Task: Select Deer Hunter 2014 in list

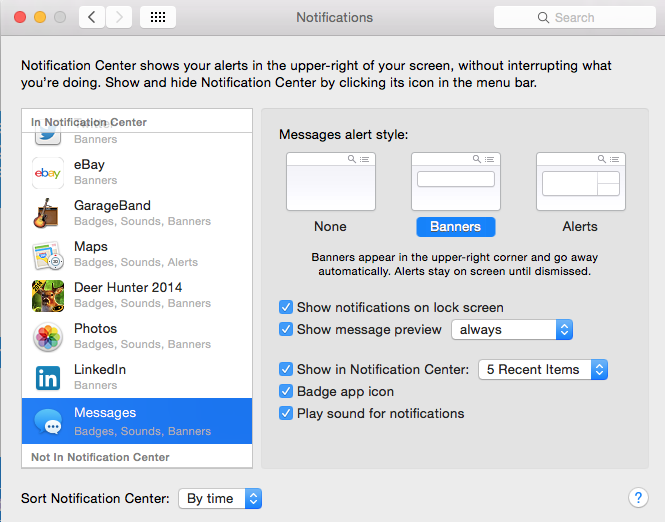Action: 137,296
